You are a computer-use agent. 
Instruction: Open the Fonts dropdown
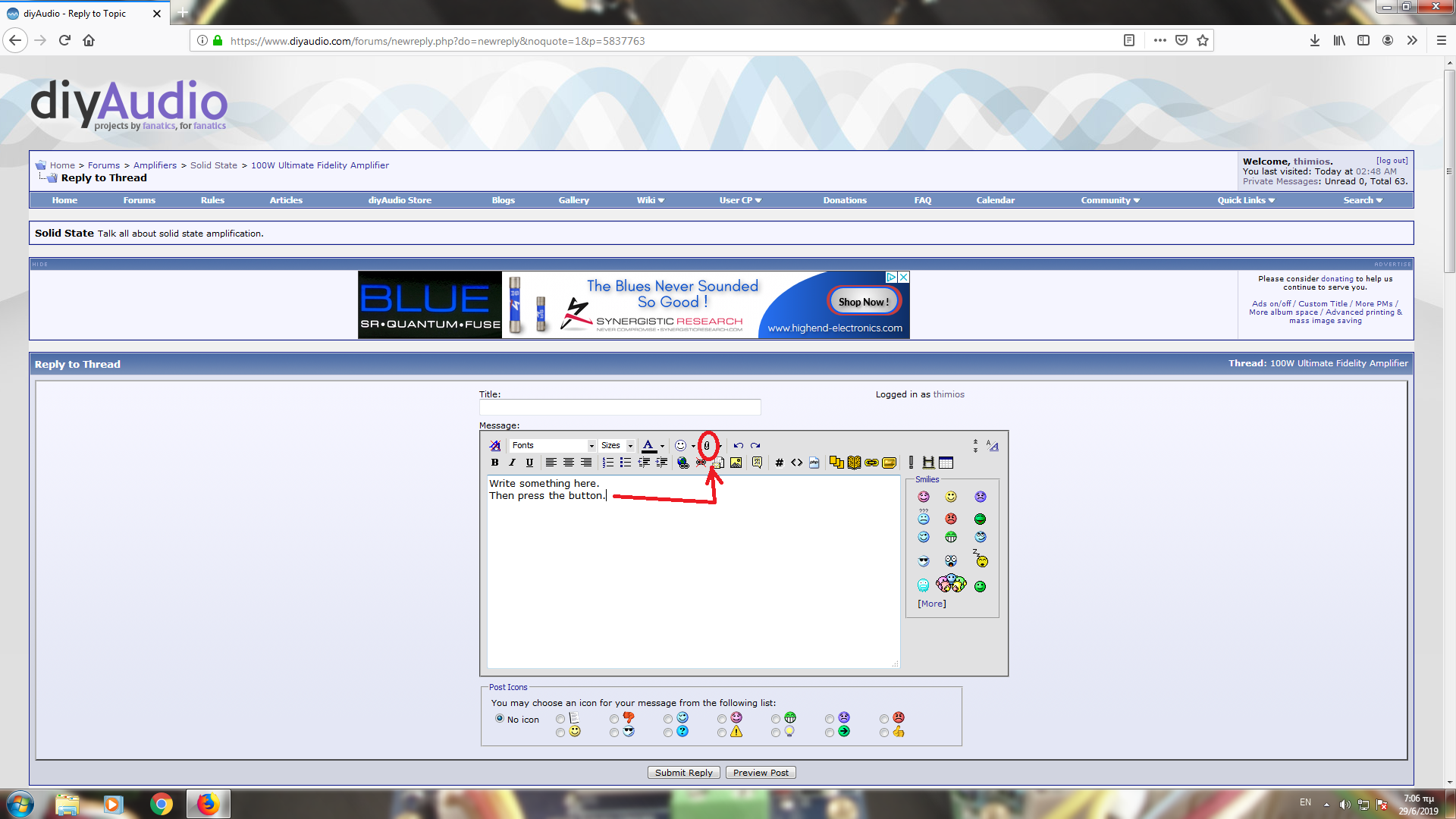553,446
